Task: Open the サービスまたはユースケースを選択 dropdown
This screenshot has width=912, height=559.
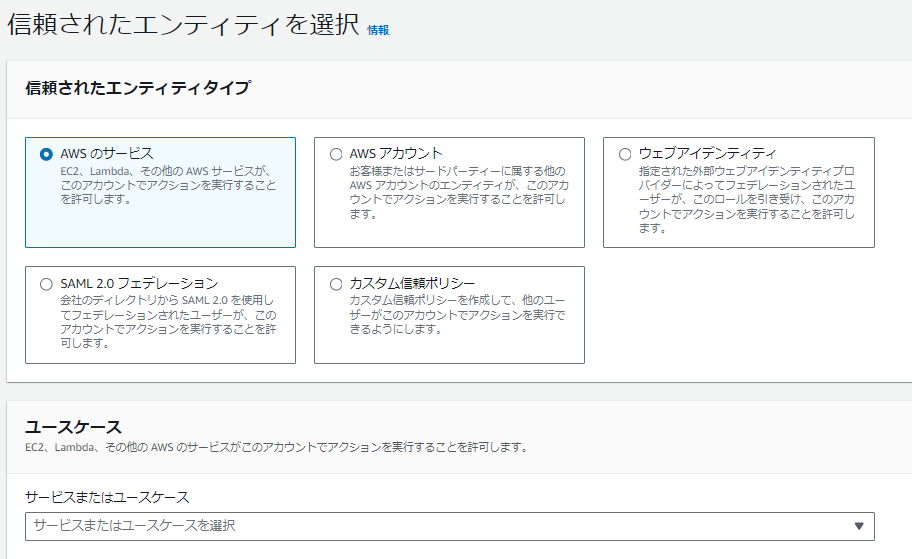Action: pos(450,526)
